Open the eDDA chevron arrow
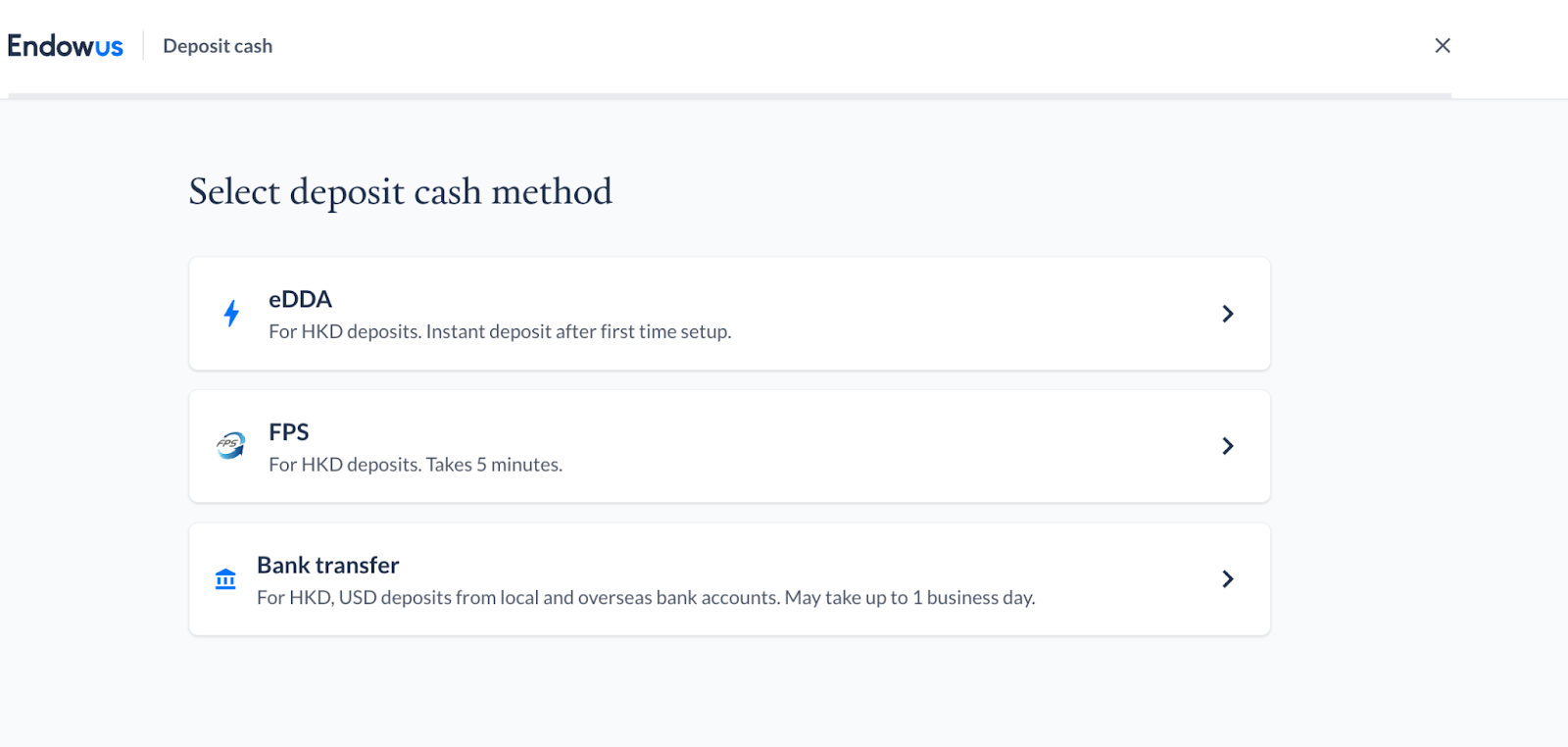This screenshot has width=1568, height=747. (x=1227, y=314)
